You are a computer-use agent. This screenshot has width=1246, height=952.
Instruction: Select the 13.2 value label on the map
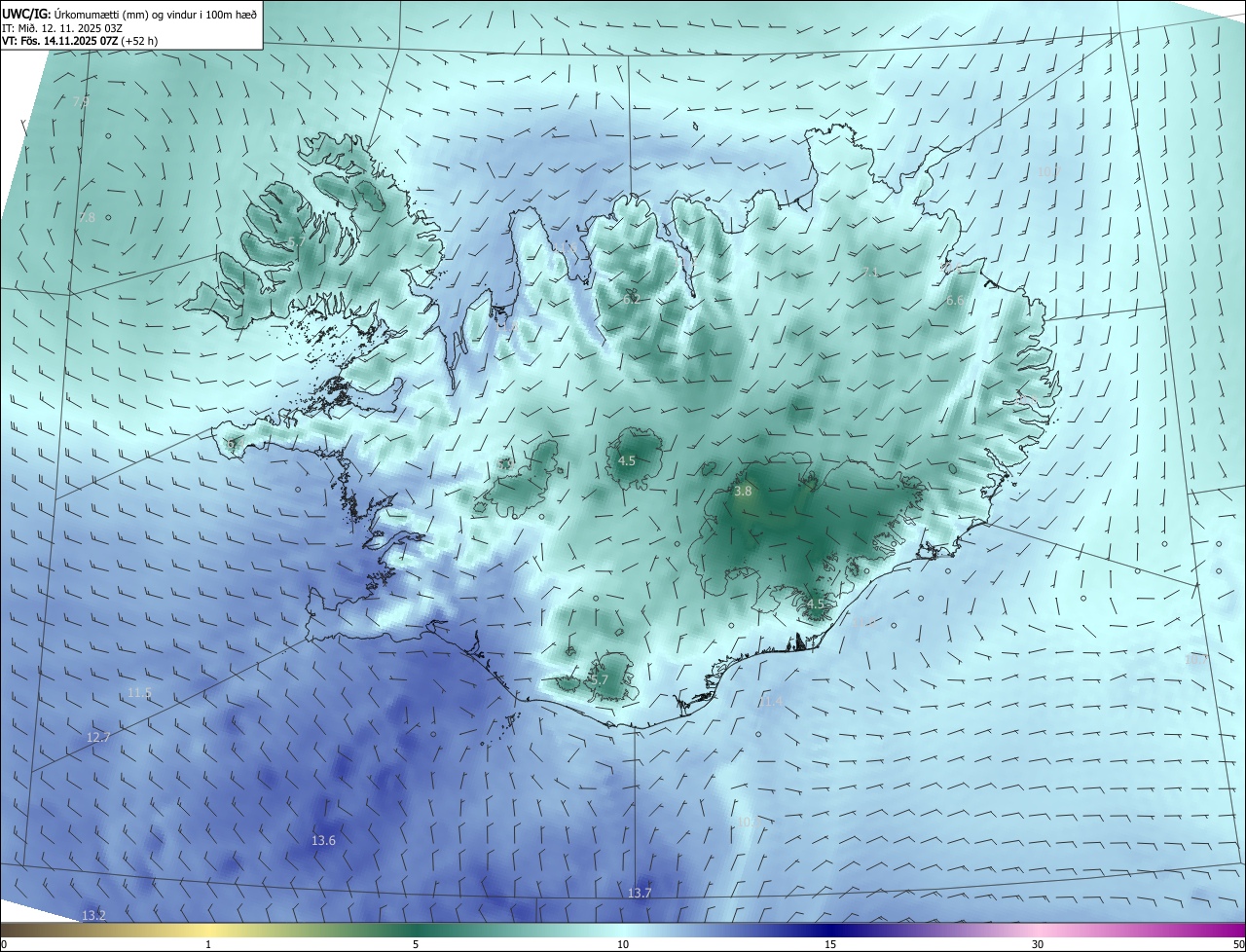(93, 916)
